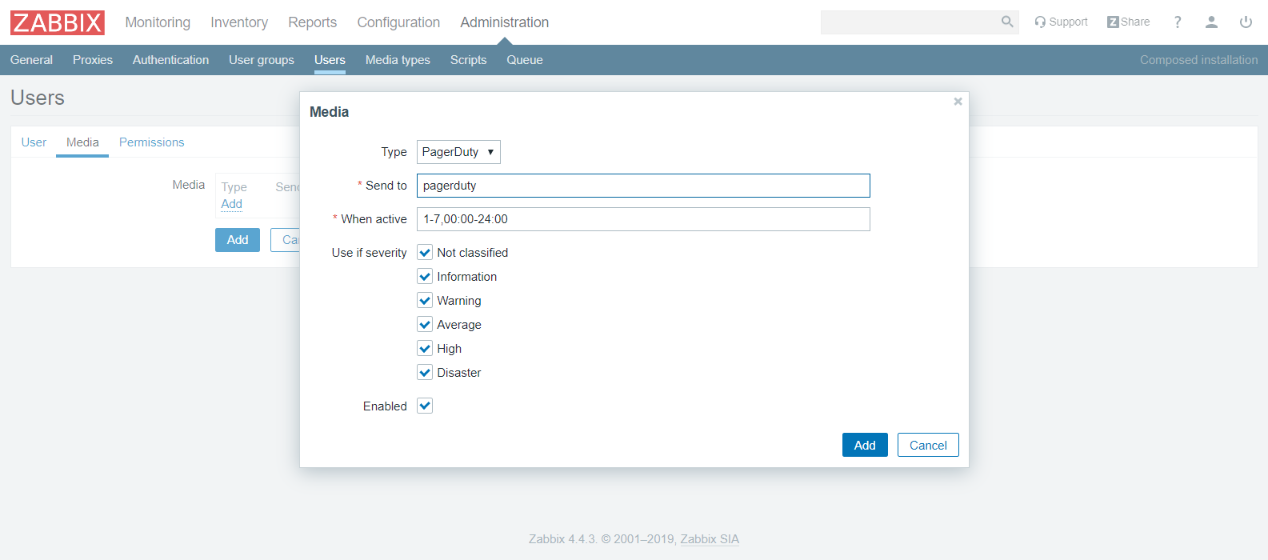Open the user profile icon
The width and height of the screenshot is (1268, 560).
tap(1211, 22)
